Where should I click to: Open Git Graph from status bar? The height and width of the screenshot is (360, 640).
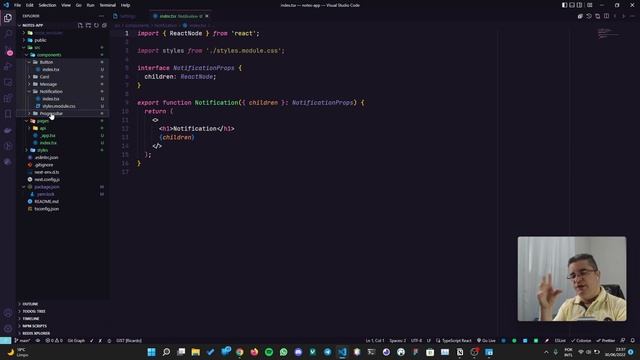click(x=76, y=340)
